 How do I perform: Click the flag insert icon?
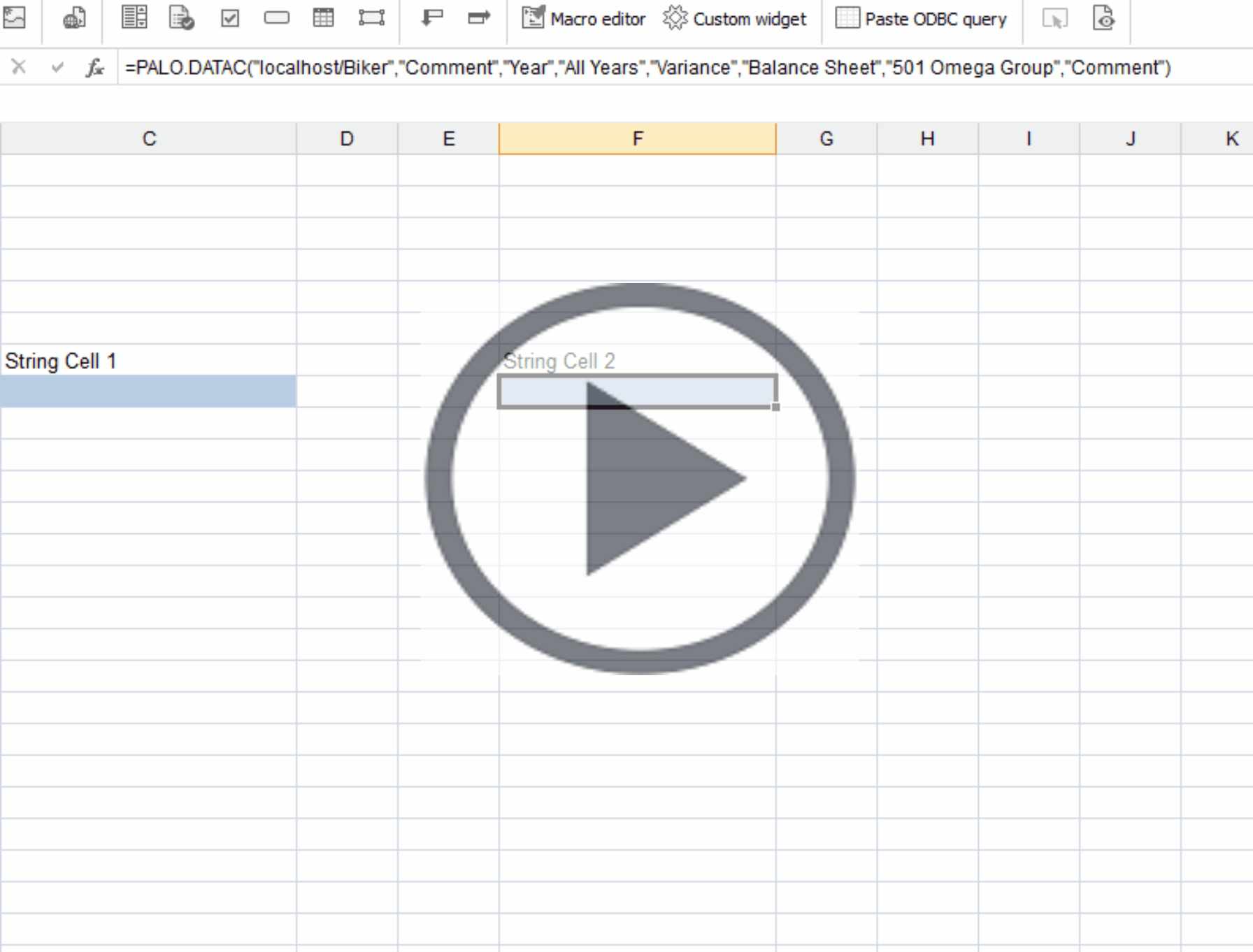point(432,19)
